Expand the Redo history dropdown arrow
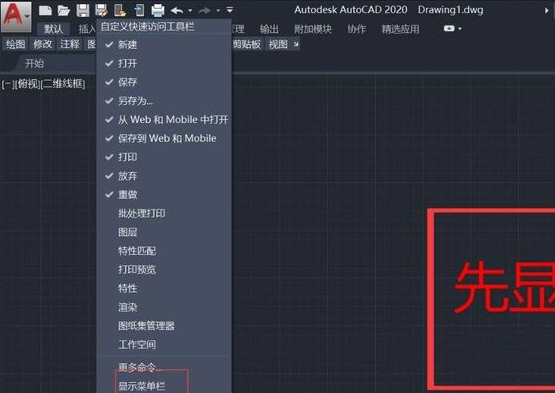555x393 pixels. pos(218,11)
